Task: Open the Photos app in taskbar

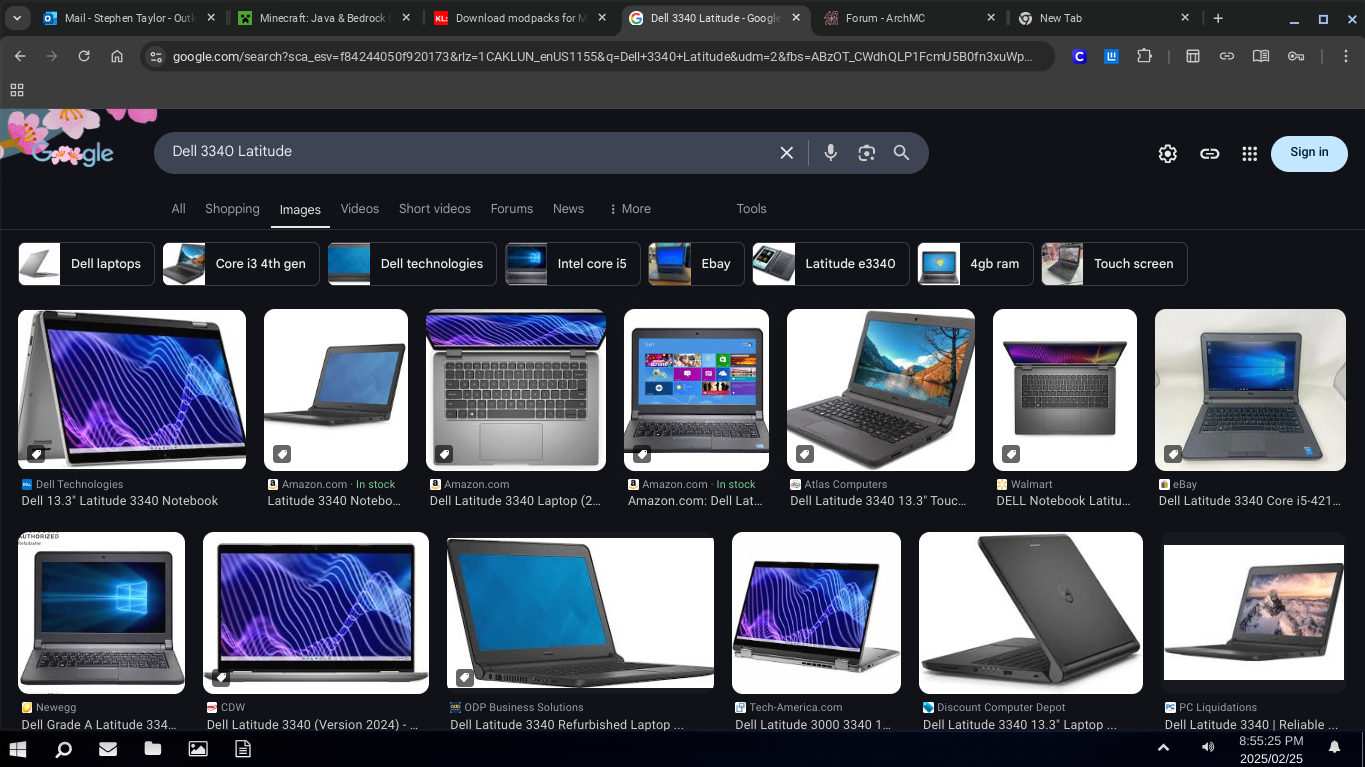Action: [x=198, y=748]
